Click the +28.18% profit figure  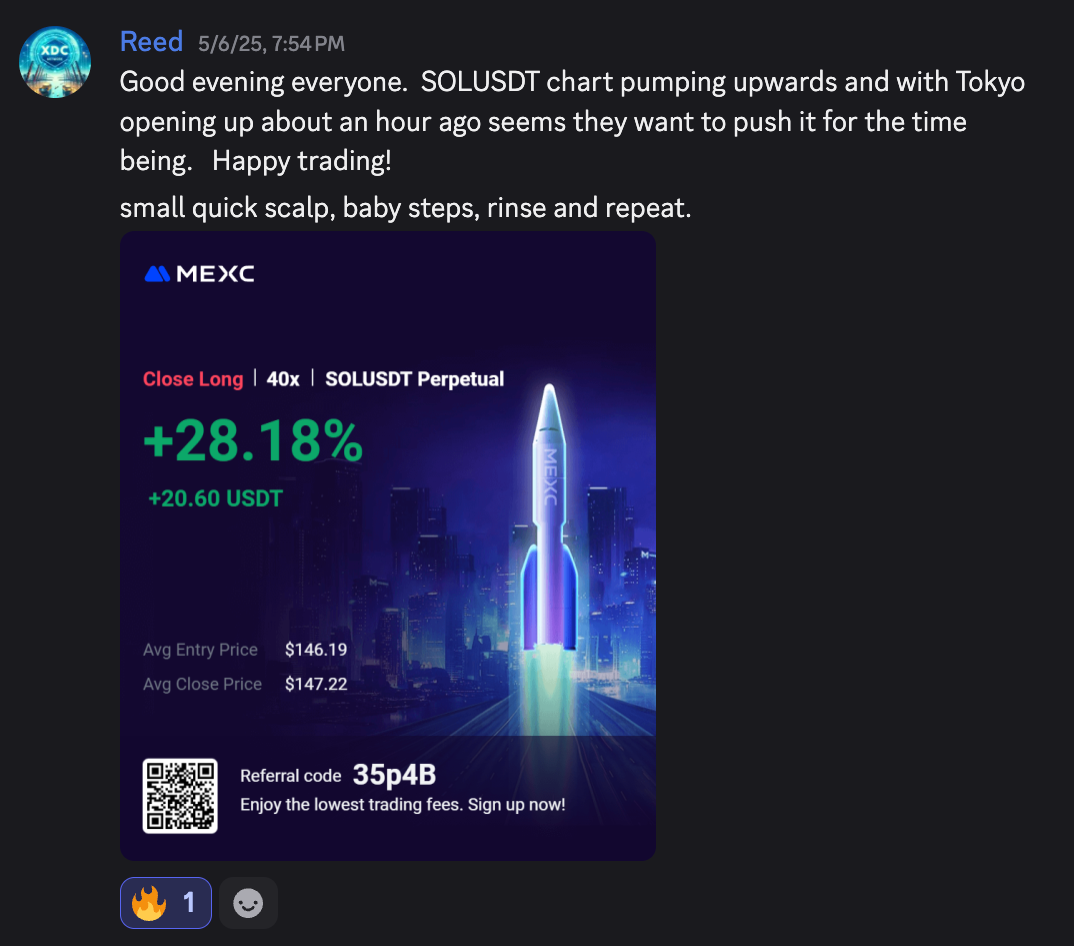click(x=253, y=440)
